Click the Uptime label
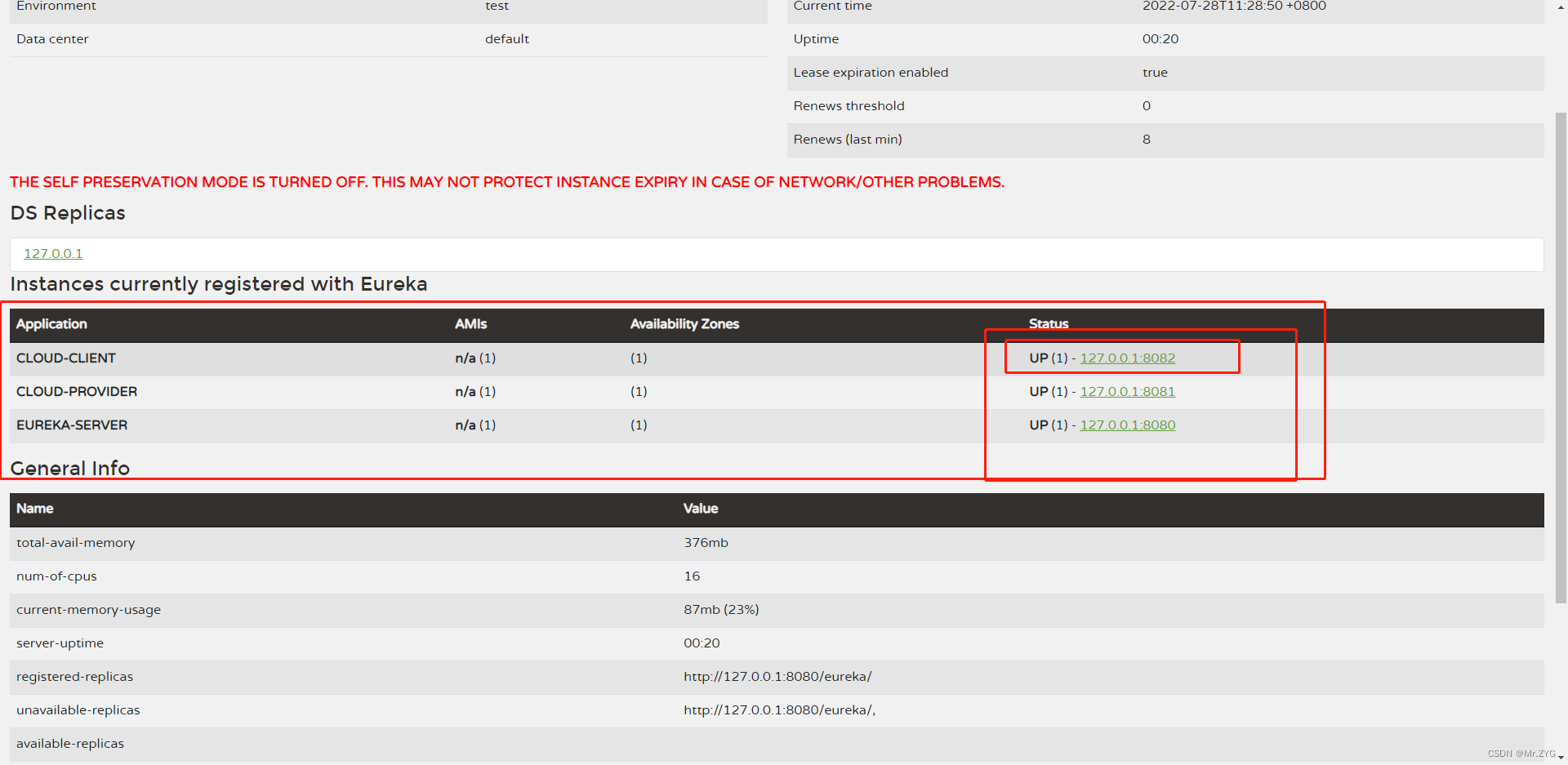 (816, 39)
